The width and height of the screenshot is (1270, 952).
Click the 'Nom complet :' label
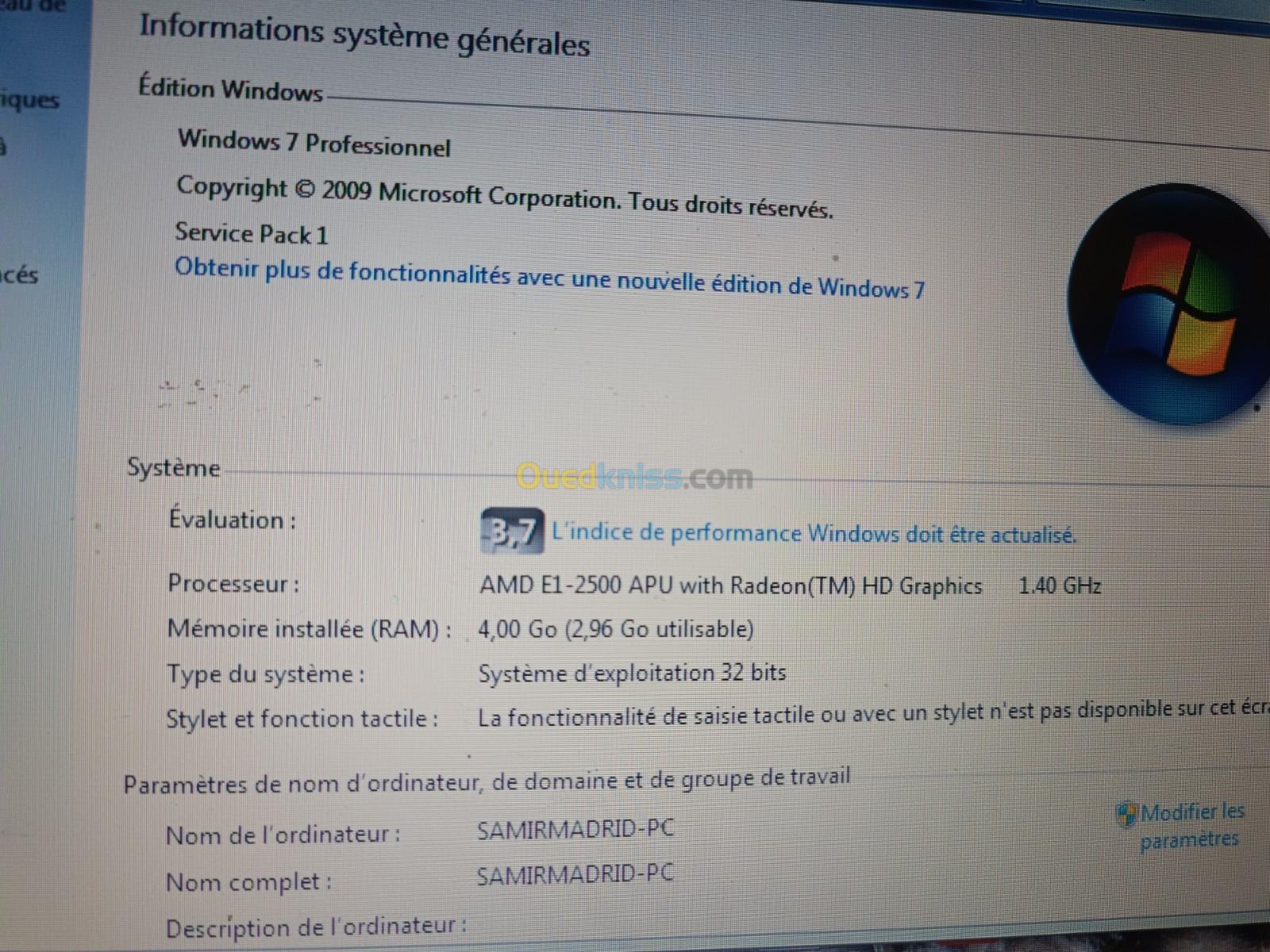point(248,881)
